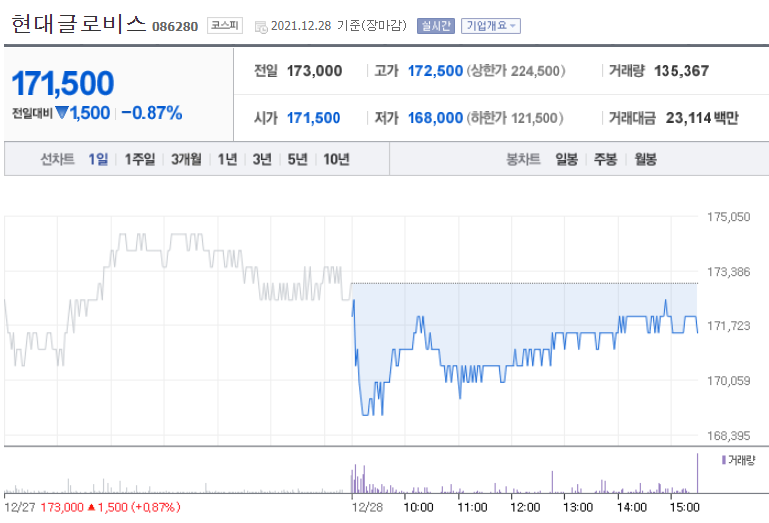Screen dimensions: 769x523
Task: Click the 2021.12.28 기준(장마감) date text
Action: [x=339, y=26]
